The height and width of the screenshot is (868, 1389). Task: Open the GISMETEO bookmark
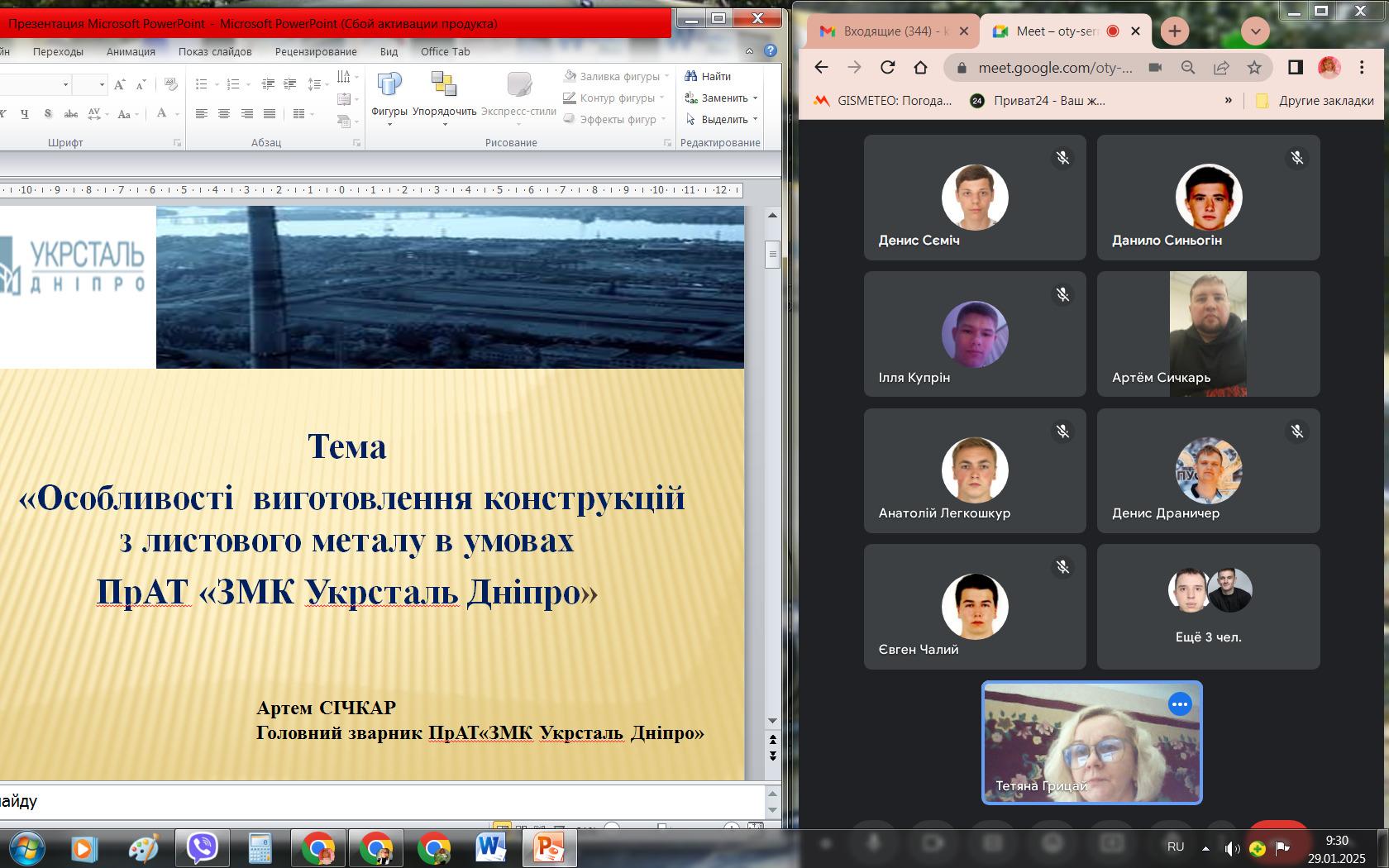pyautogui.click(x=883, y=100)
